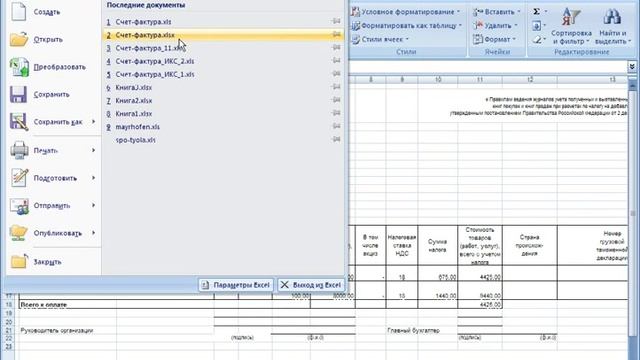Open Стили ячеек dropdown

pyautogui.click(x=380, y=39)
